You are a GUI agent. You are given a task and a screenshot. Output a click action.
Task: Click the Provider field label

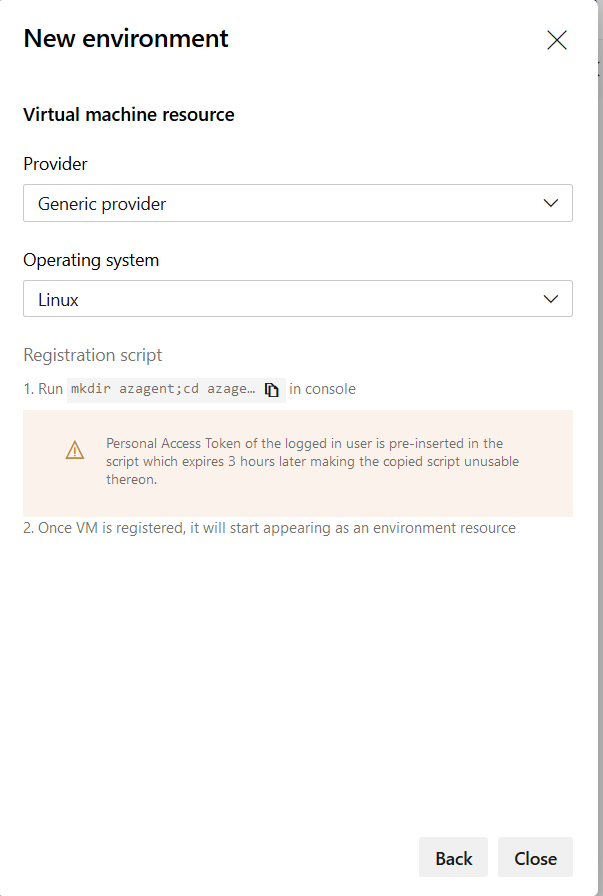[x=56, y=164]
